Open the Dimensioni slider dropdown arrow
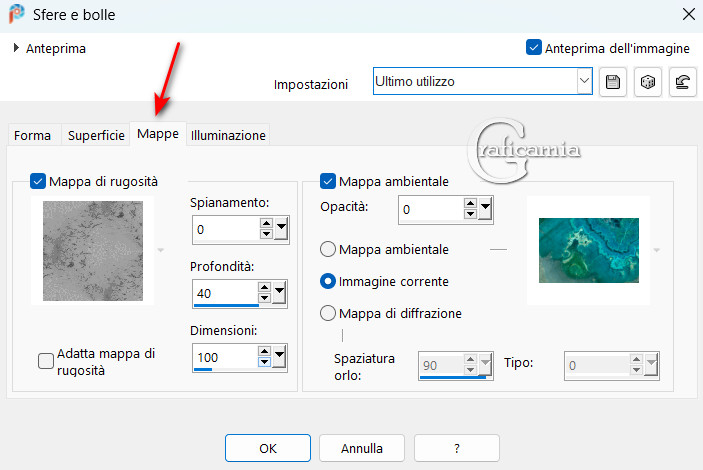 (x=279, y=357)
